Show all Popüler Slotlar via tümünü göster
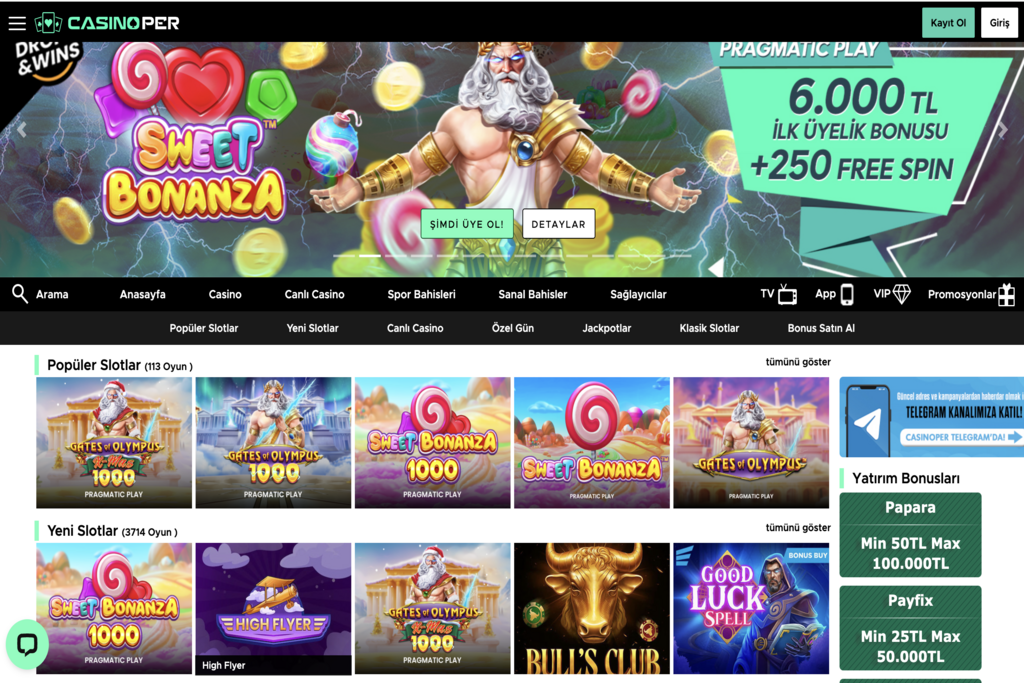The width and height of the screenshot is (1024, 683). [x=798, y=362]
